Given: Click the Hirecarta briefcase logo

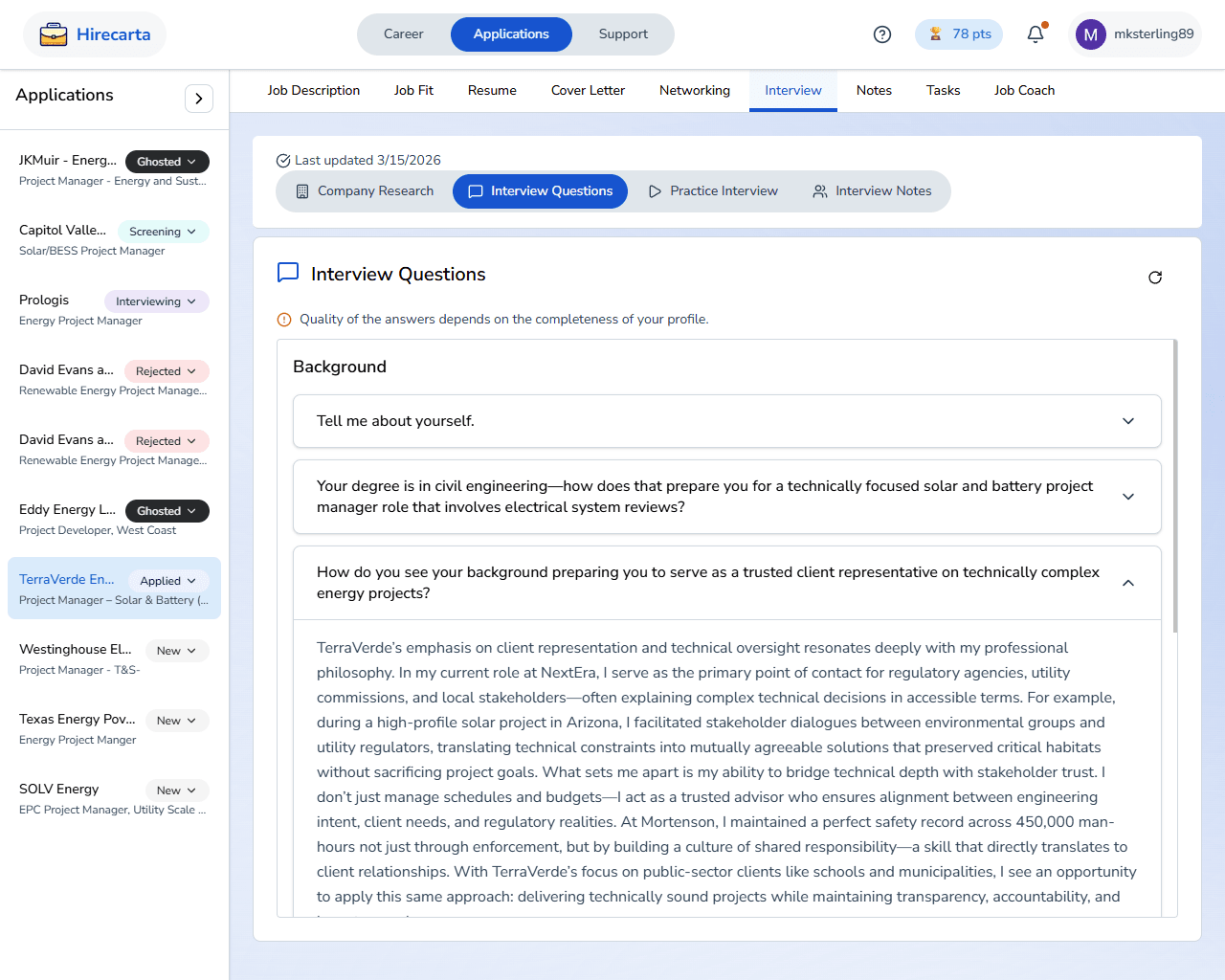Looking at the screenshot, I should tap(54, 34).
